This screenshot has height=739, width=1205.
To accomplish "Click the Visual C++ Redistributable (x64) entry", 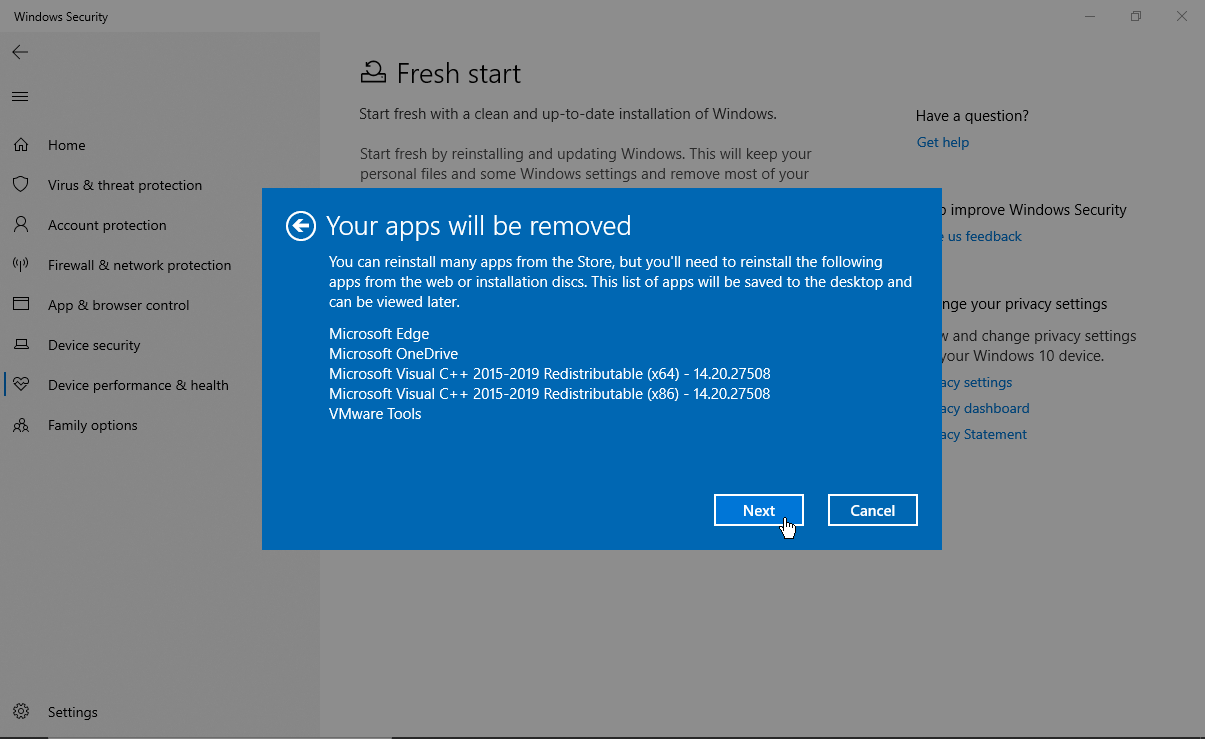I will pos(549,374).
